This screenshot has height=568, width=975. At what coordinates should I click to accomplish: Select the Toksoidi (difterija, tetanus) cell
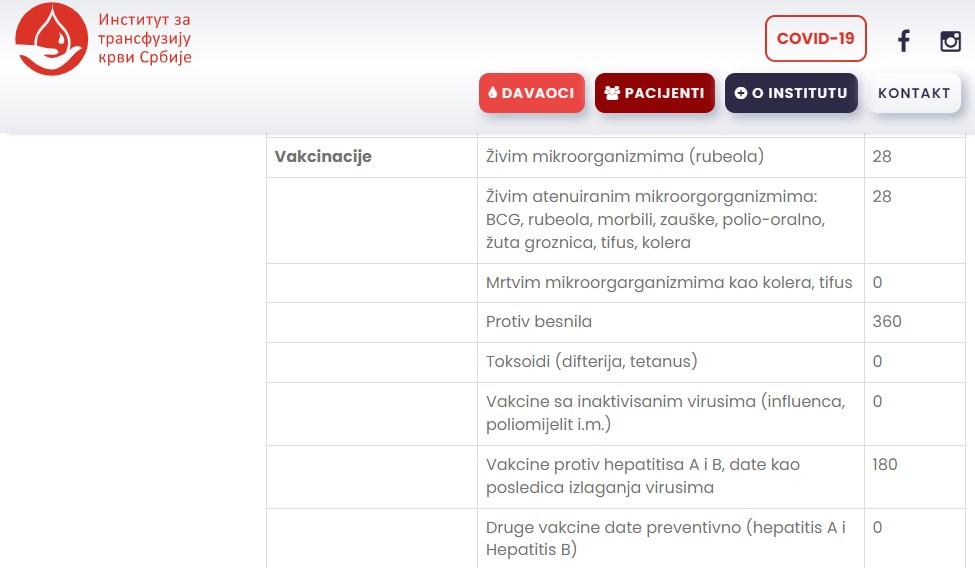click(x=670, y=362)
